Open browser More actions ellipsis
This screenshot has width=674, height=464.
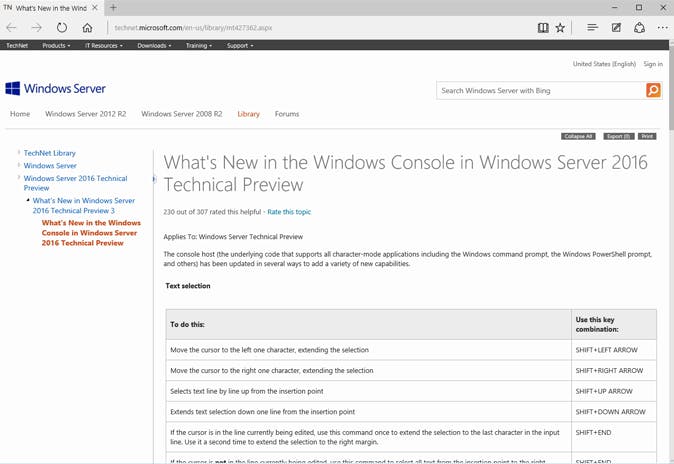coord(662,28)
